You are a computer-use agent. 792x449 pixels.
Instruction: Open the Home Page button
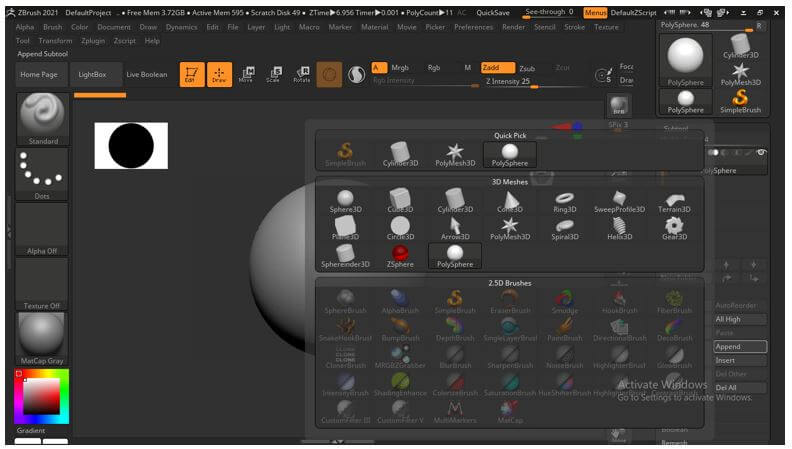pos(41,74)
